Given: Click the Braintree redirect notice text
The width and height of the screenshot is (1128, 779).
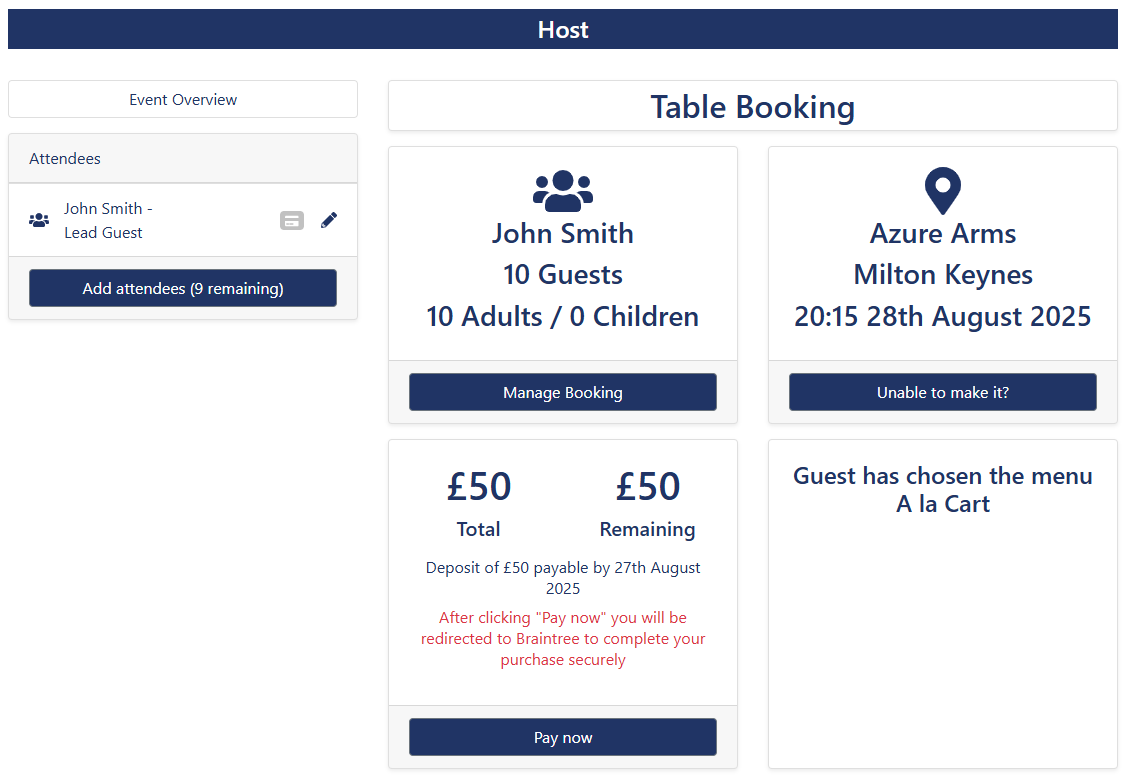Looking at the screenshot, I should click(563, 638).
